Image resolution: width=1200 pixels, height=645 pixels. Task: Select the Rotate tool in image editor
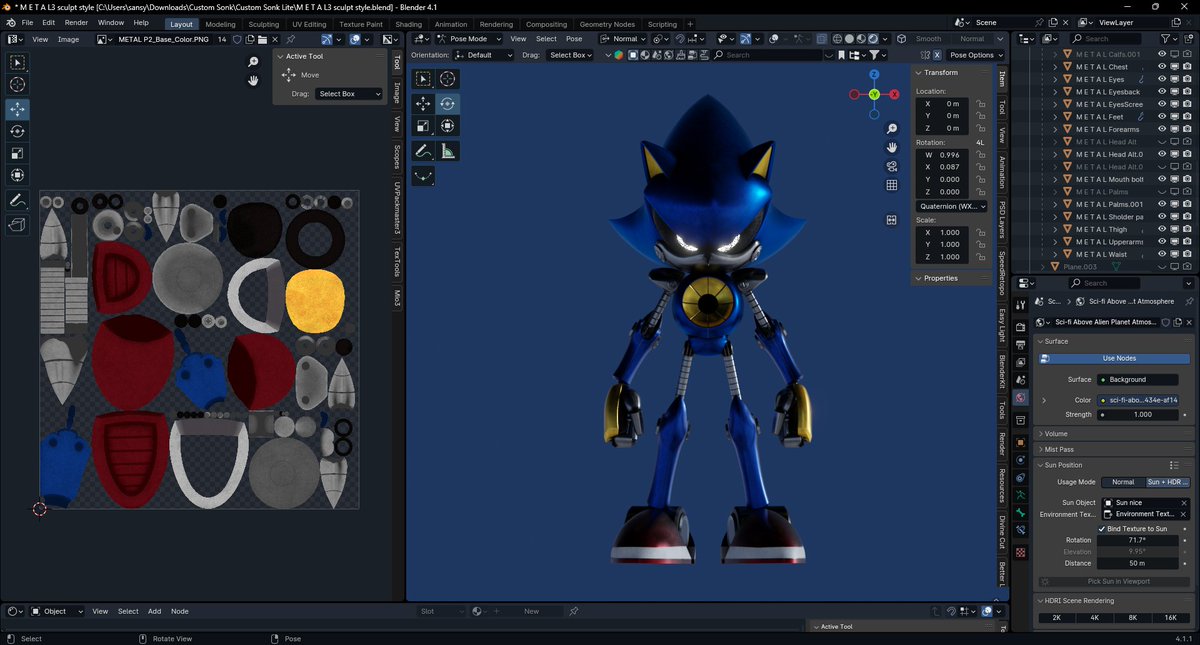pyautogui.click(x=18, y=131)
